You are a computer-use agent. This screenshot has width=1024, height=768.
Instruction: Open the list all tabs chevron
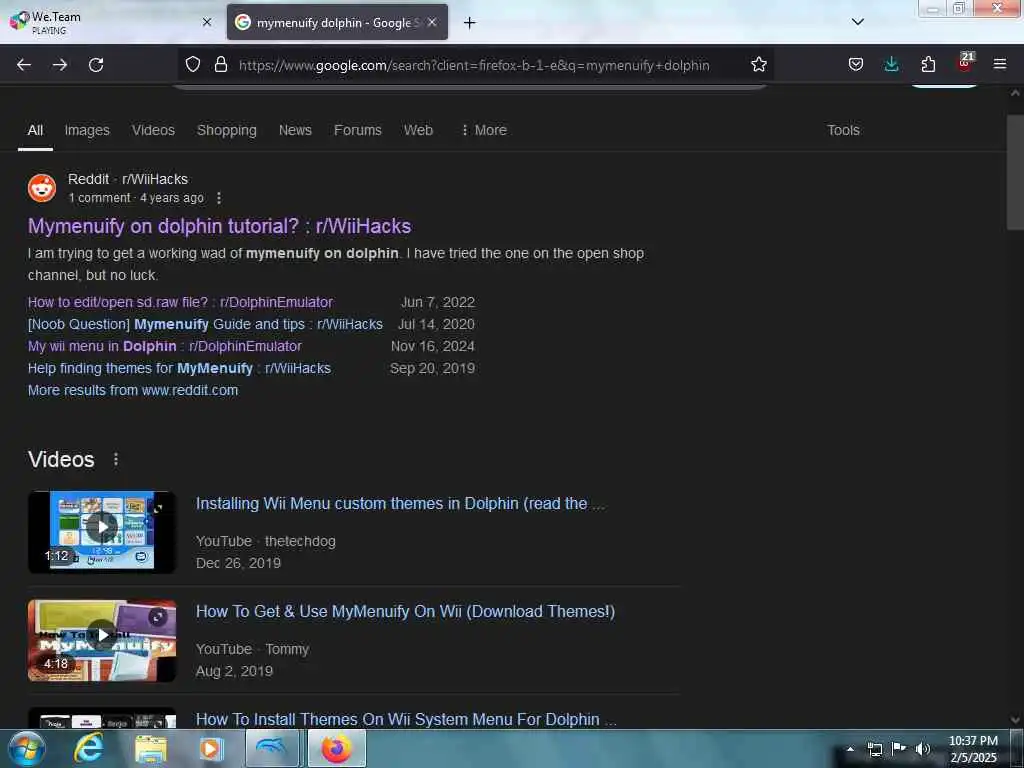coord(858,22)
